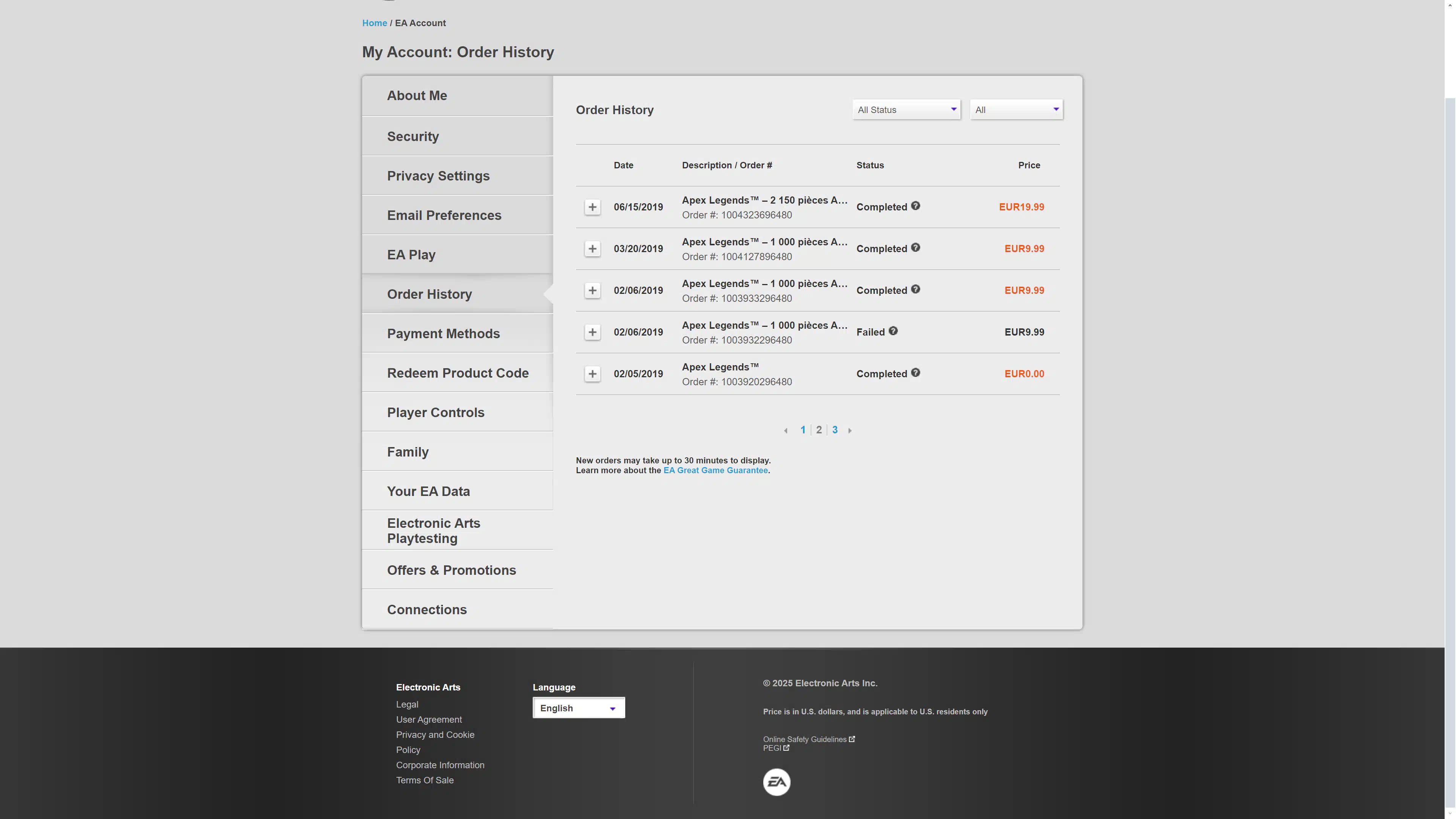
Task: Expand order 1004127896480 details with plus icon
Action: [592, 249]
